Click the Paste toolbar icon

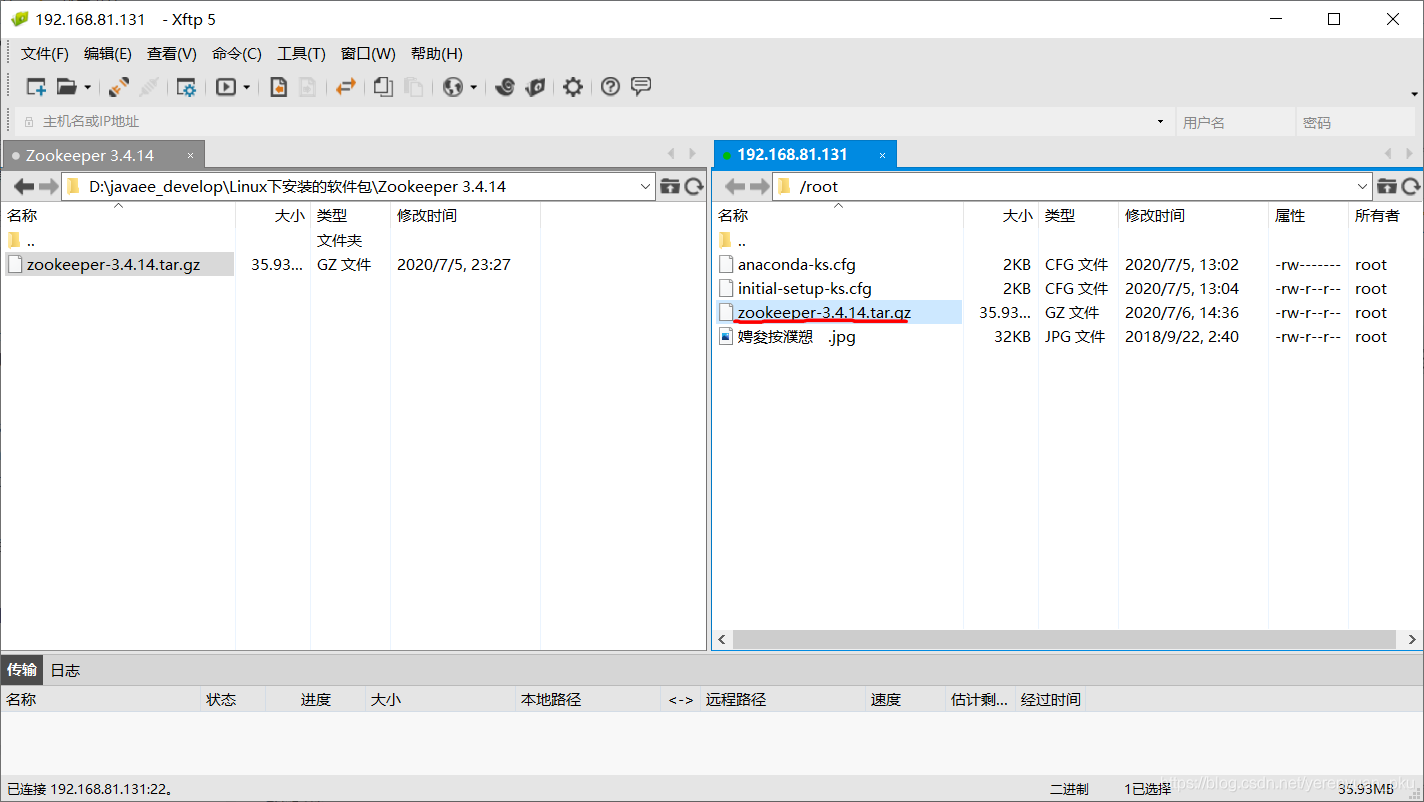[413, 87]
